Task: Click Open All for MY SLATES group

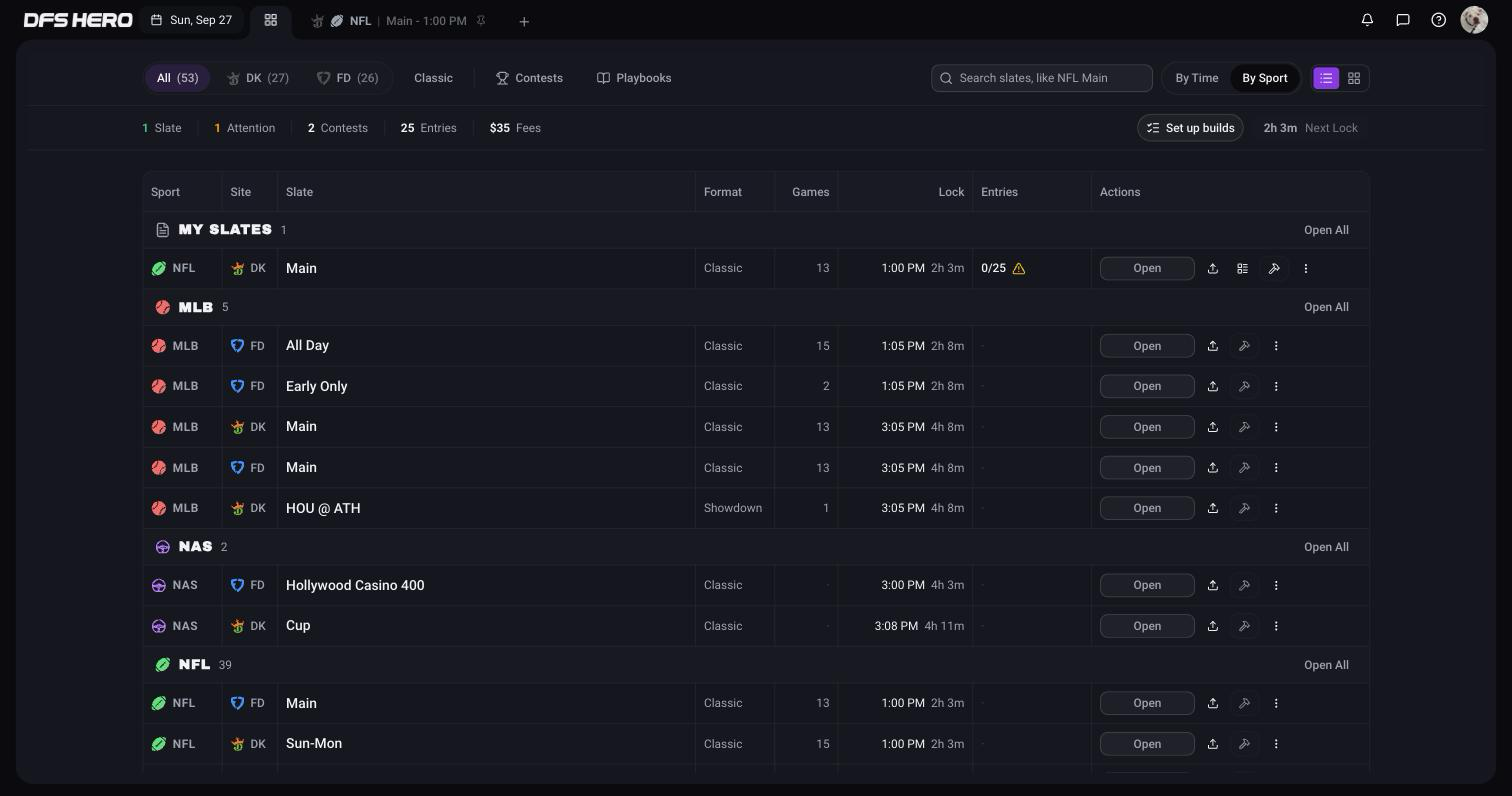Action: tap(1326, 230)
